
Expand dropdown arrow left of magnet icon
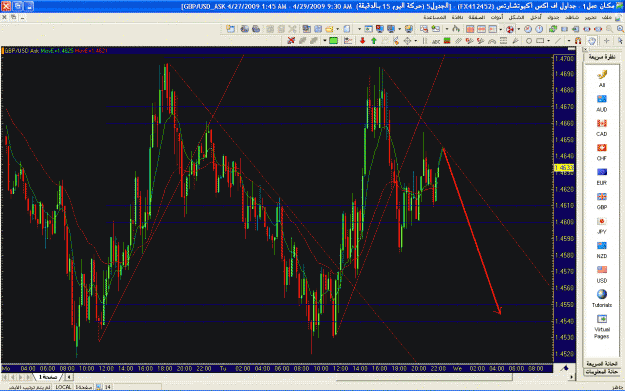569,41
